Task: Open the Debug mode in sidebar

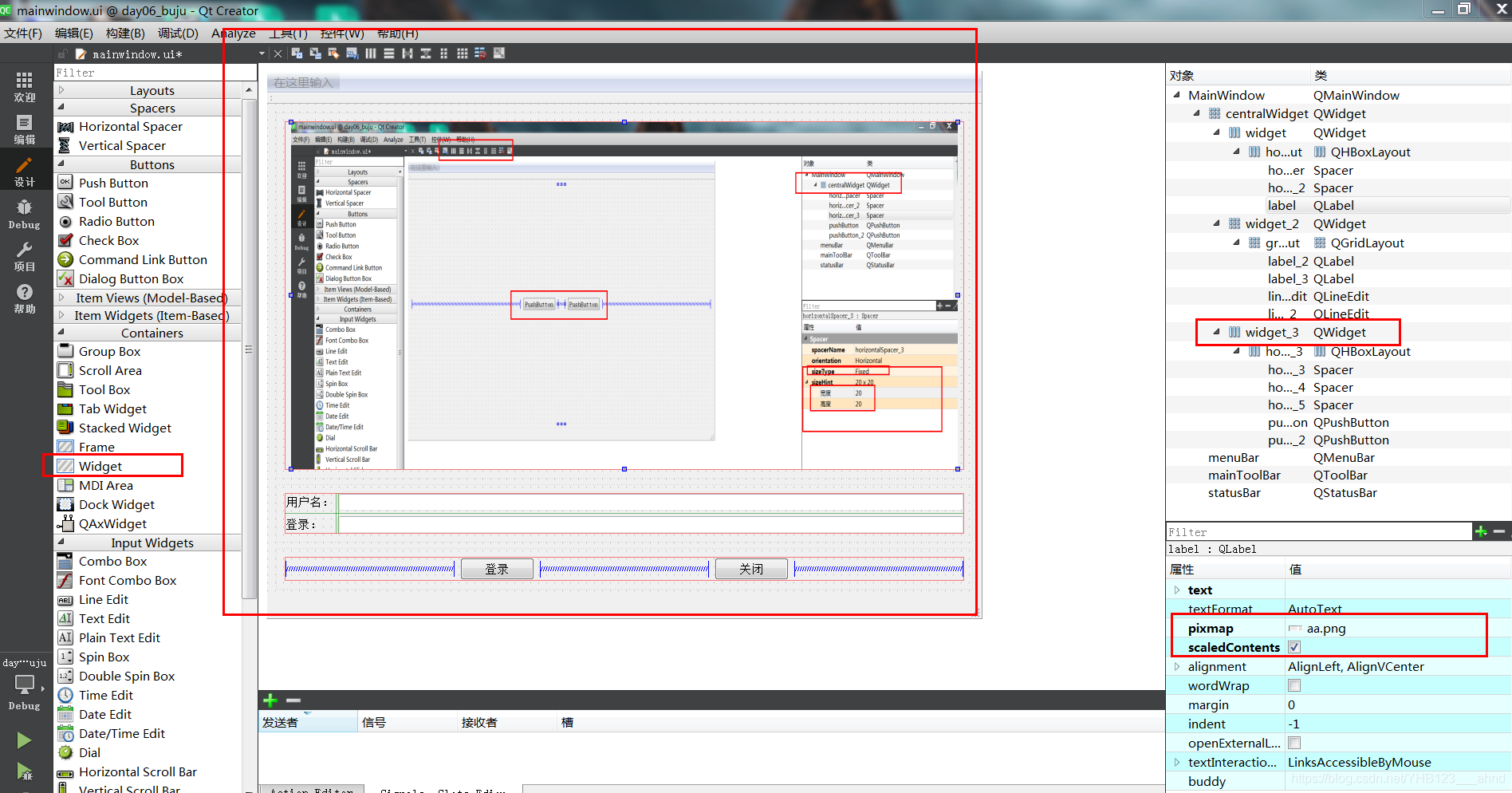Action: coord(25,215)
